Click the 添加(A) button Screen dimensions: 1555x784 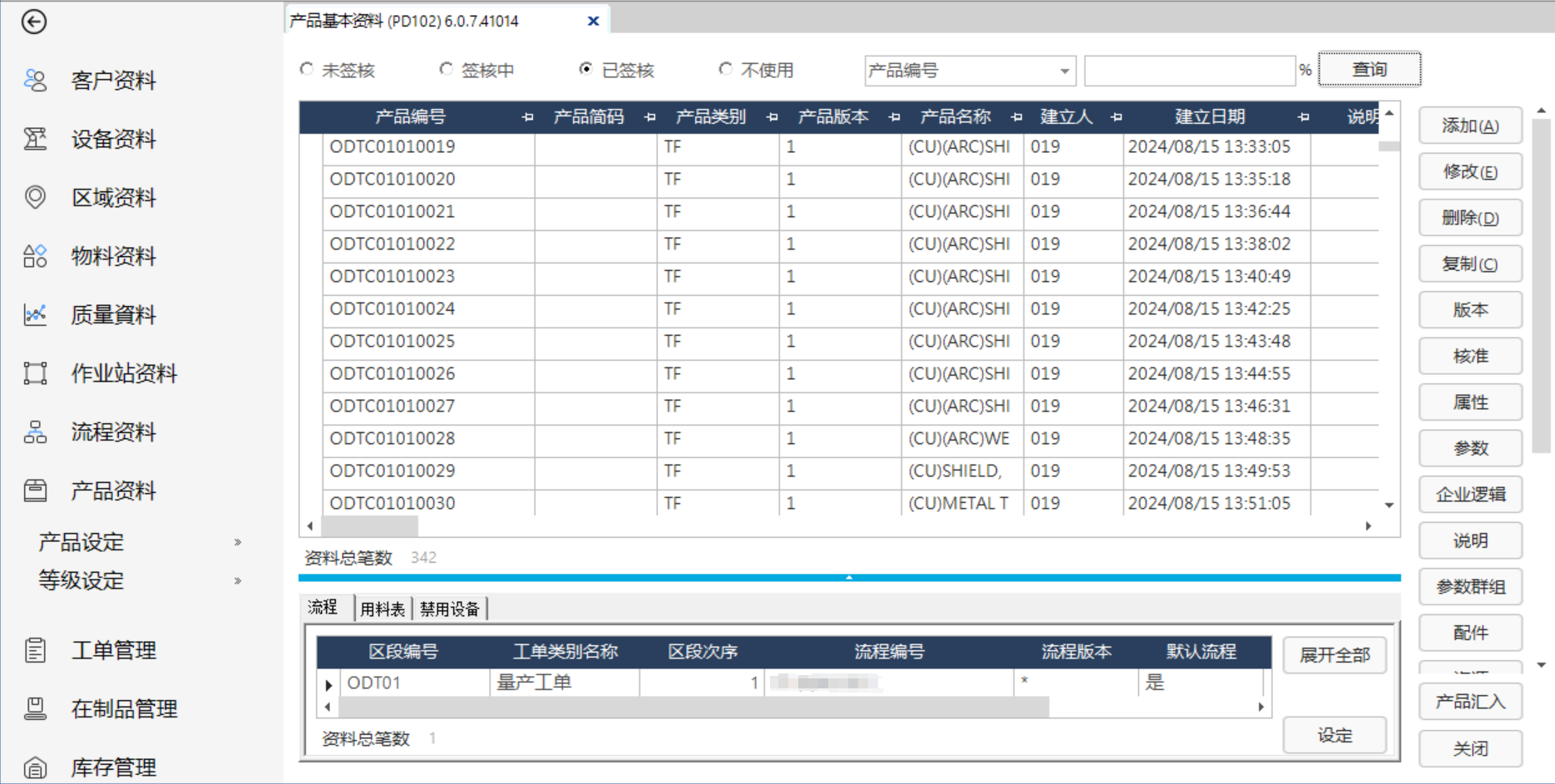pyautogui.click(x=1469, y=126)
